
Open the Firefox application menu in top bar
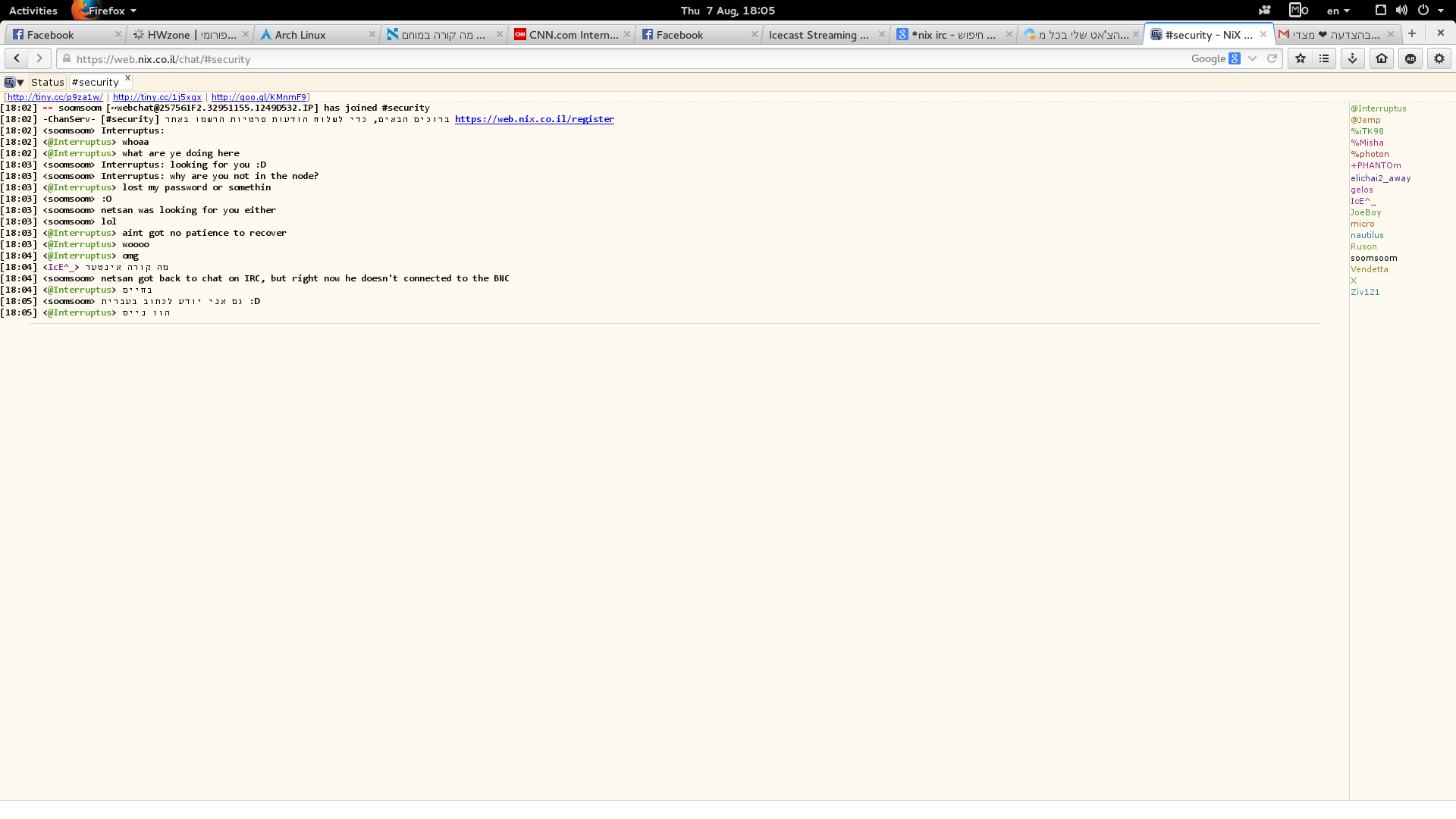(105, 11)
